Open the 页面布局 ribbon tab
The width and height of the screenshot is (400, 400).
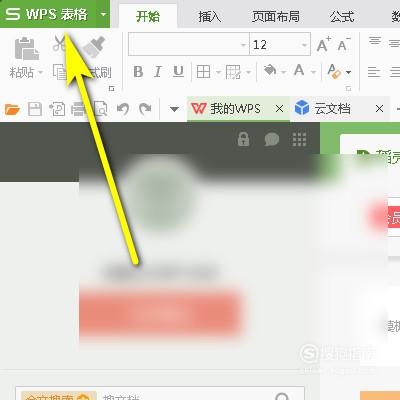tap(276, 16)
